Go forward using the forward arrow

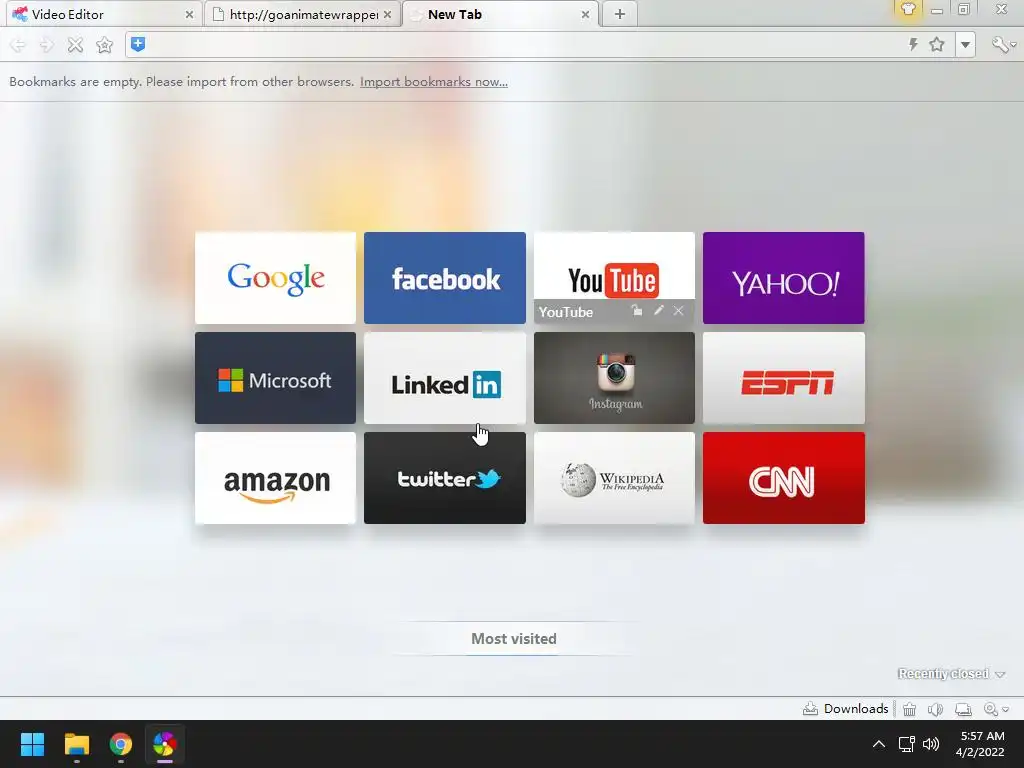pos(46,45)
